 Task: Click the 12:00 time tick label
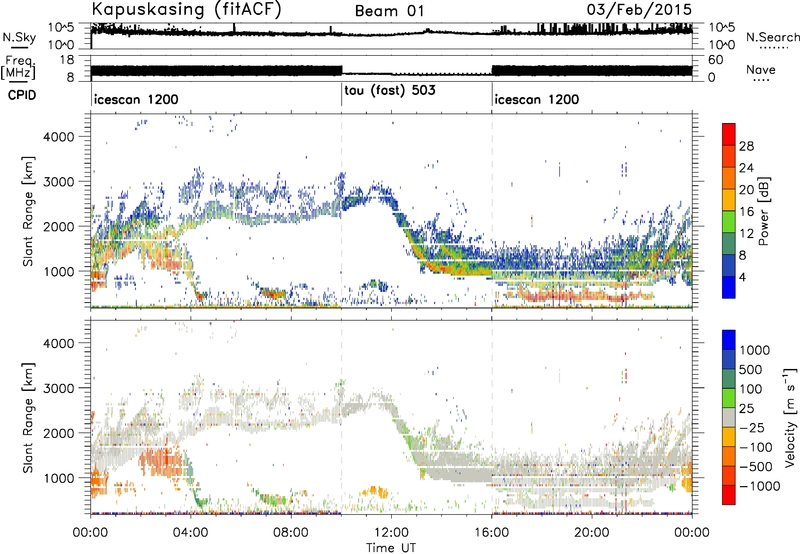[391, 533]
